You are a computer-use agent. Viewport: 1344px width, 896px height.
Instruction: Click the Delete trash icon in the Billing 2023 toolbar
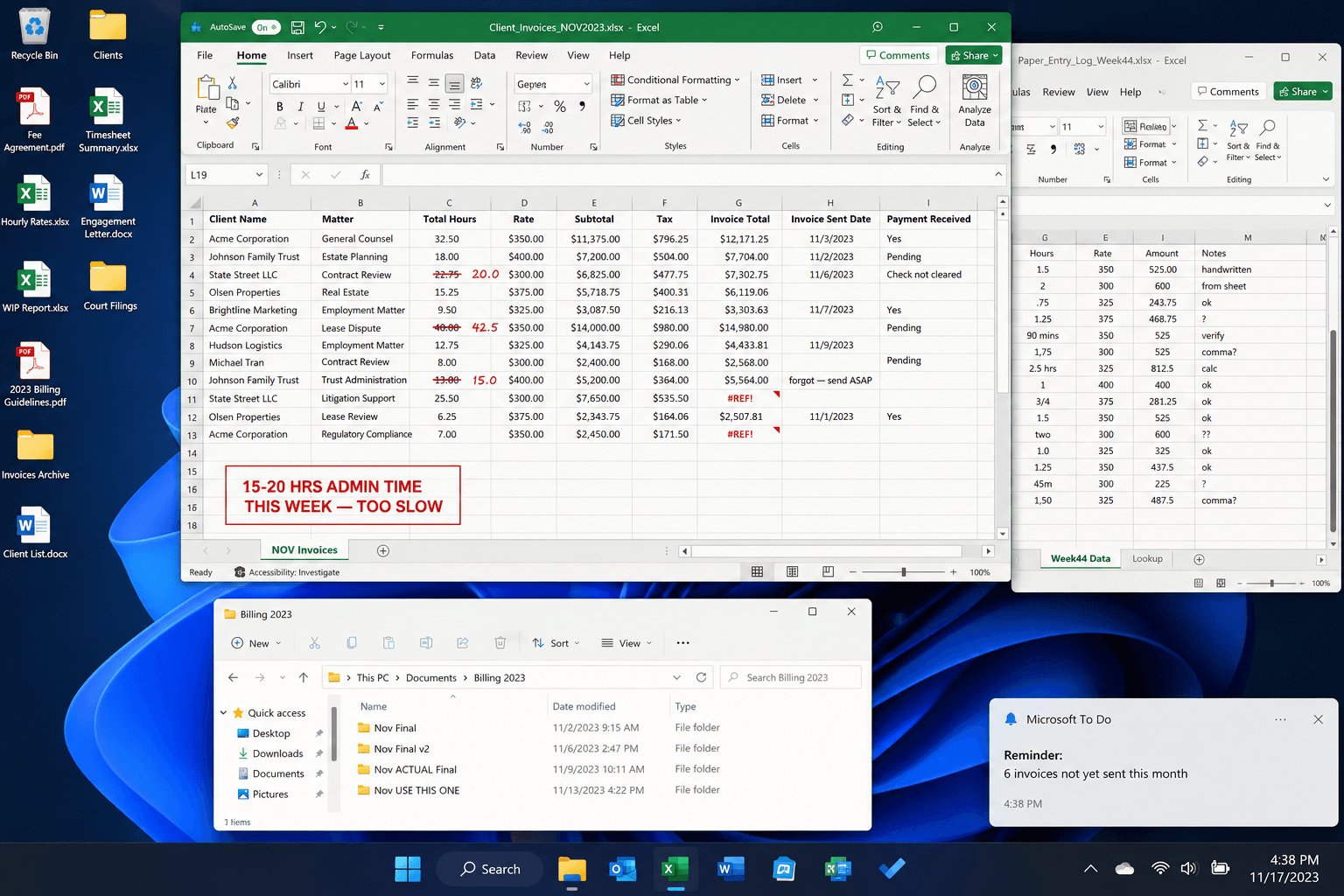[500, 643]
